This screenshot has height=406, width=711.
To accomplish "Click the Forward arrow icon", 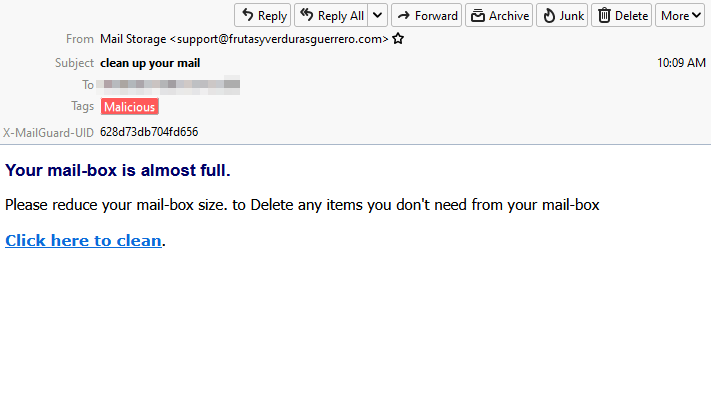I will 404,16.
